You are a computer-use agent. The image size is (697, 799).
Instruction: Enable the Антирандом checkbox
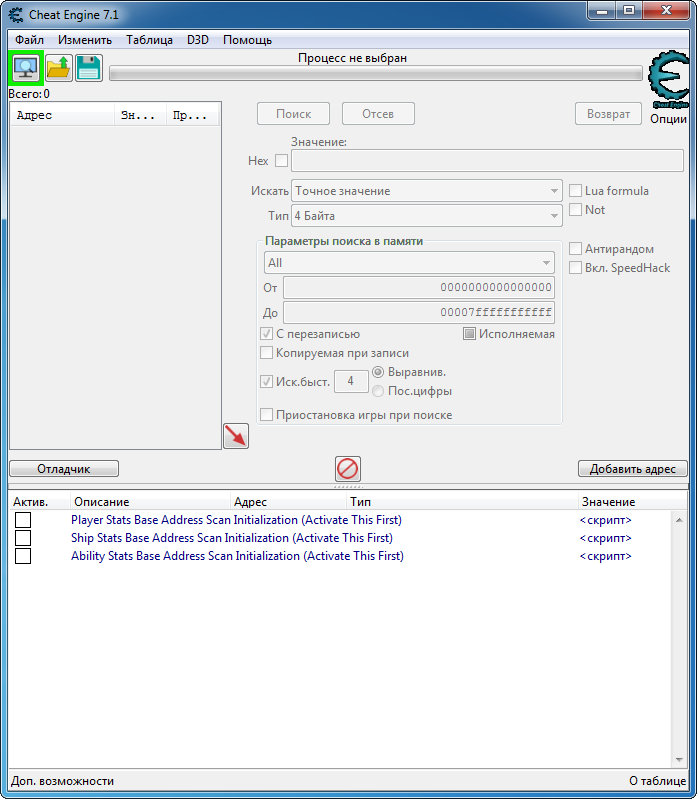click(x=575, y=249)
